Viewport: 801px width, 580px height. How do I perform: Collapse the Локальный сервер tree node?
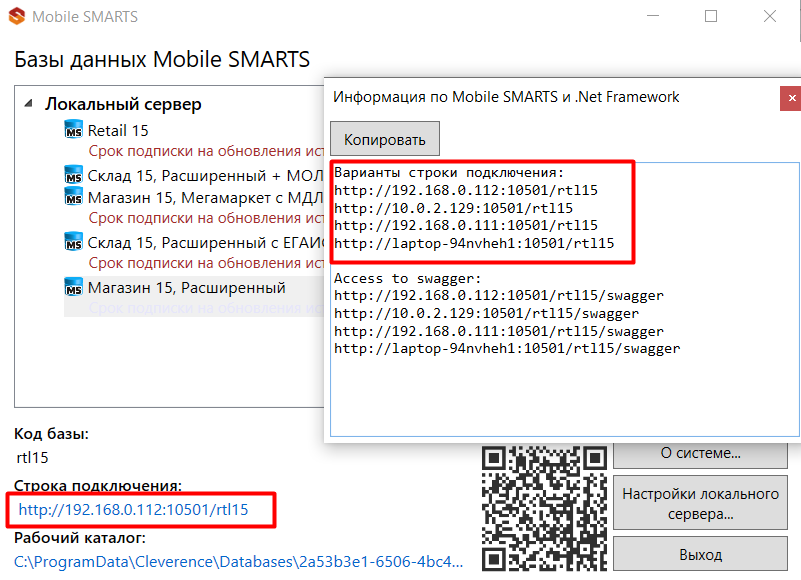point(29,104)
